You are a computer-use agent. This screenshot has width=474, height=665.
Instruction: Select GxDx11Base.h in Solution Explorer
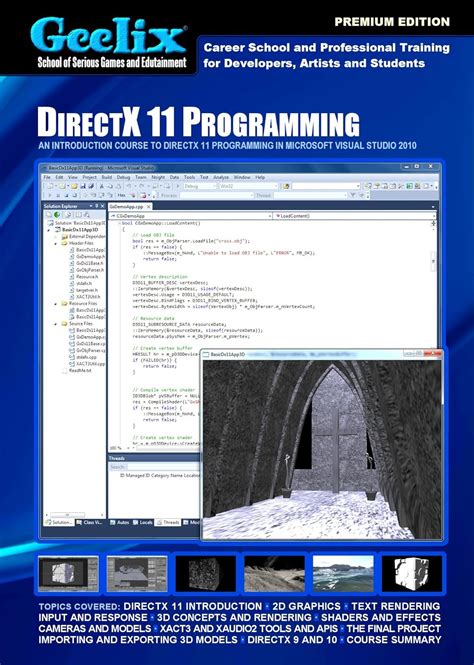pos(86,263)
